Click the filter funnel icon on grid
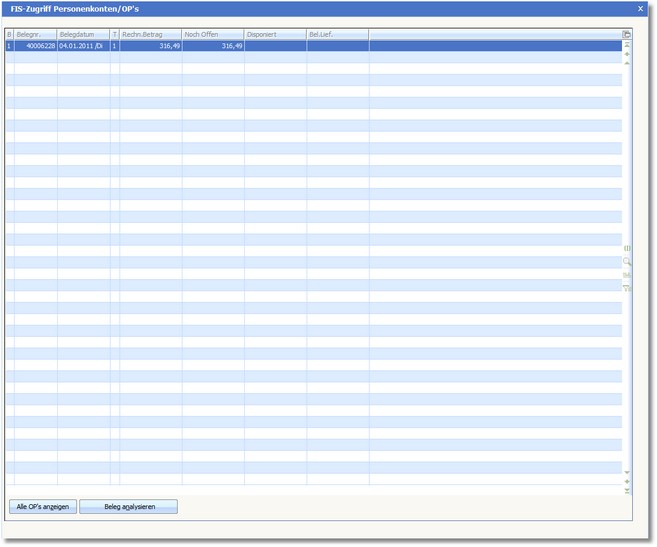This screenshot has height=547, width=657. point(627,288)
